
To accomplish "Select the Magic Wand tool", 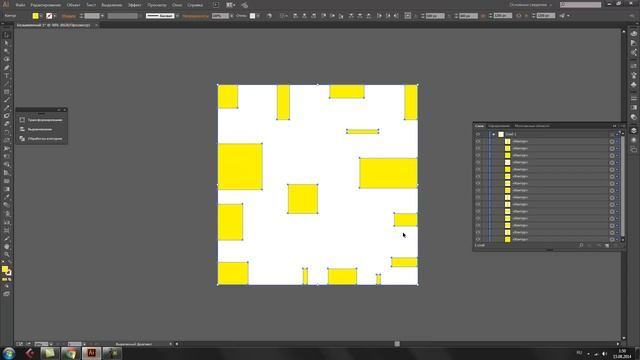I will (7, 51).
